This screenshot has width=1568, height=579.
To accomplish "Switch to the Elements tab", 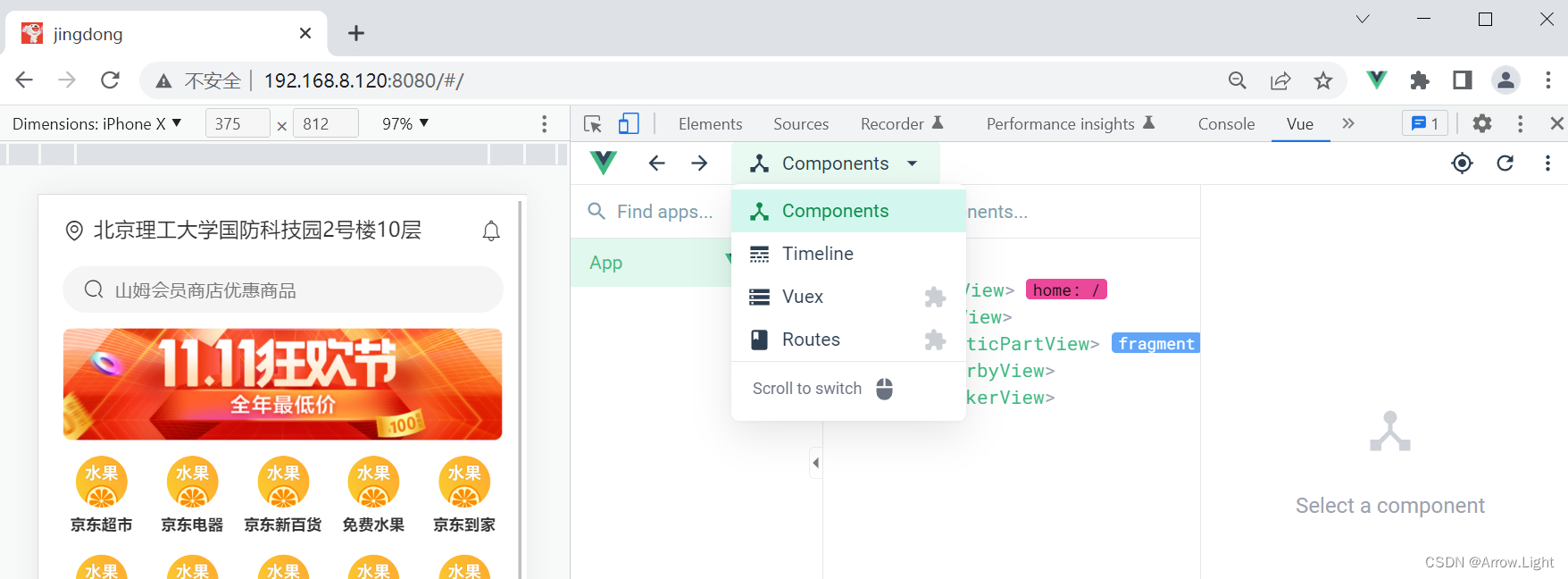I will [x=710, y=124].
